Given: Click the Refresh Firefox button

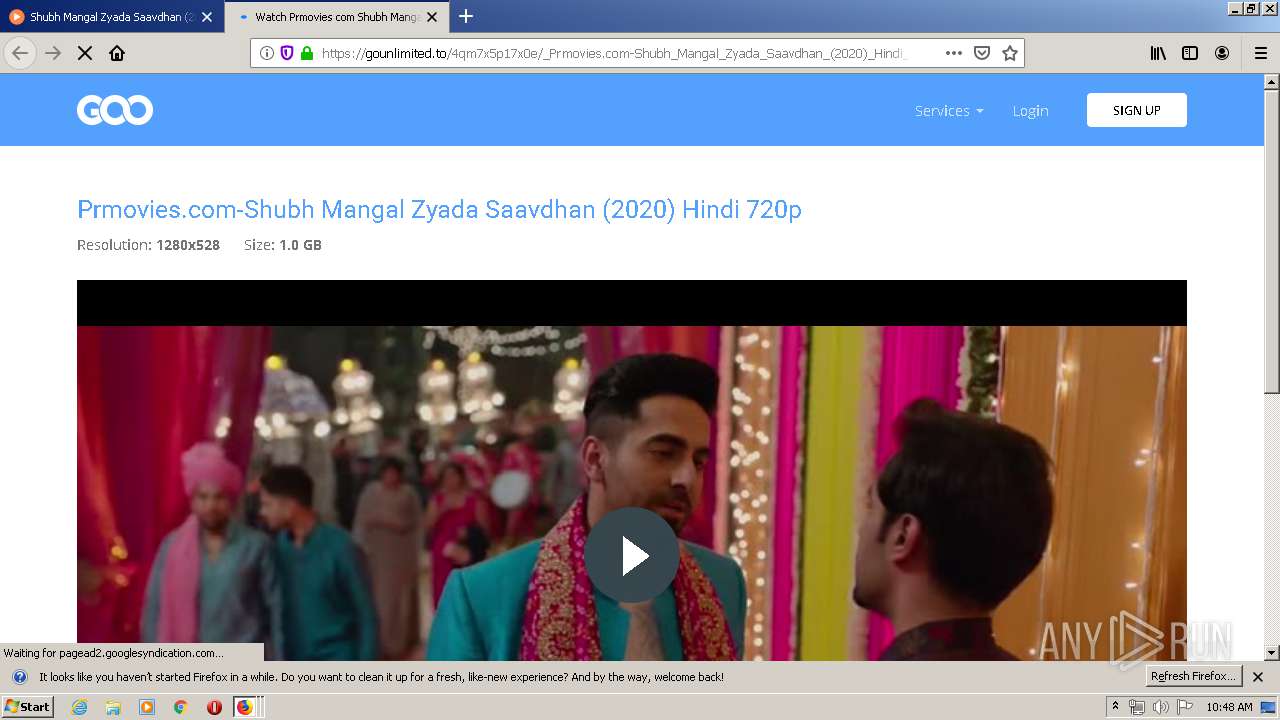Looking at the screenshot, I should click(1193, 677).
